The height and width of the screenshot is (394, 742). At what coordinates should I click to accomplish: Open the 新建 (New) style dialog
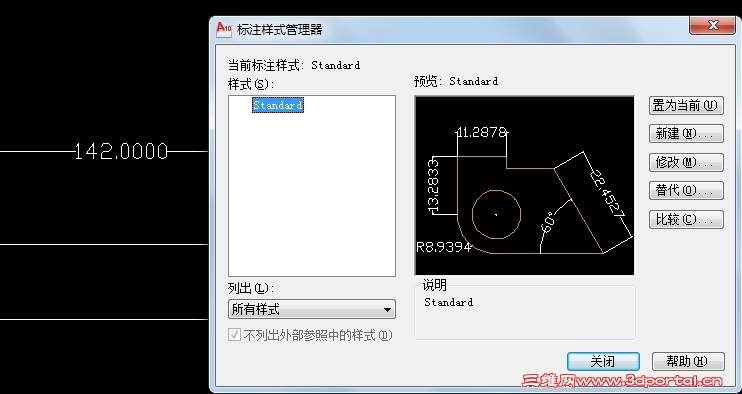pyautogui.click(x=686, y=134)
